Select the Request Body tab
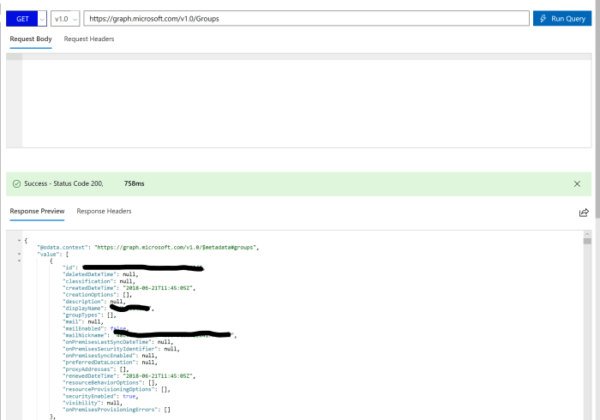Viewport: 600px width, 420px height. click(31, 39)
